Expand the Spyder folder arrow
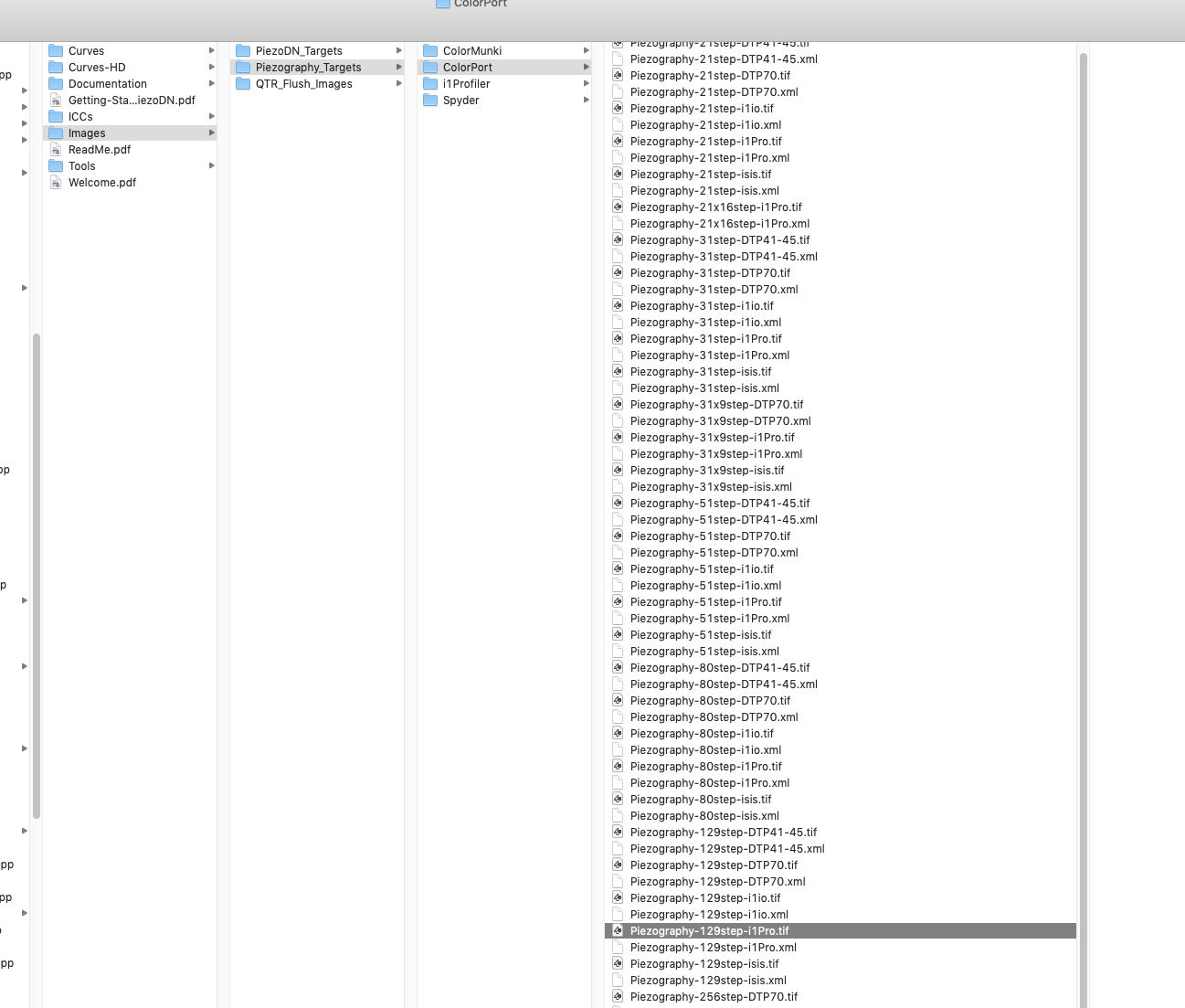Viewport: 1185px width, 1008px height. pos(586,101)
